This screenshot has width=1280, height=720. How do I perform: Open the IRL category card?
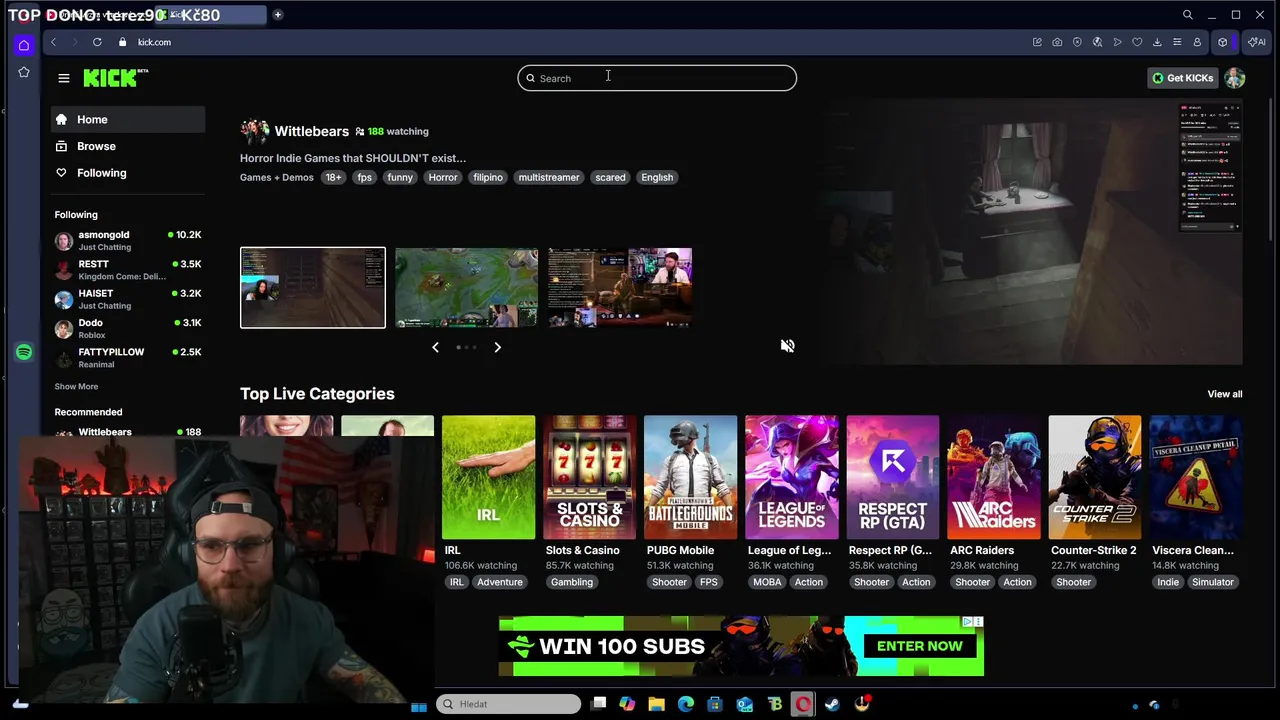[x=488, y=477]
